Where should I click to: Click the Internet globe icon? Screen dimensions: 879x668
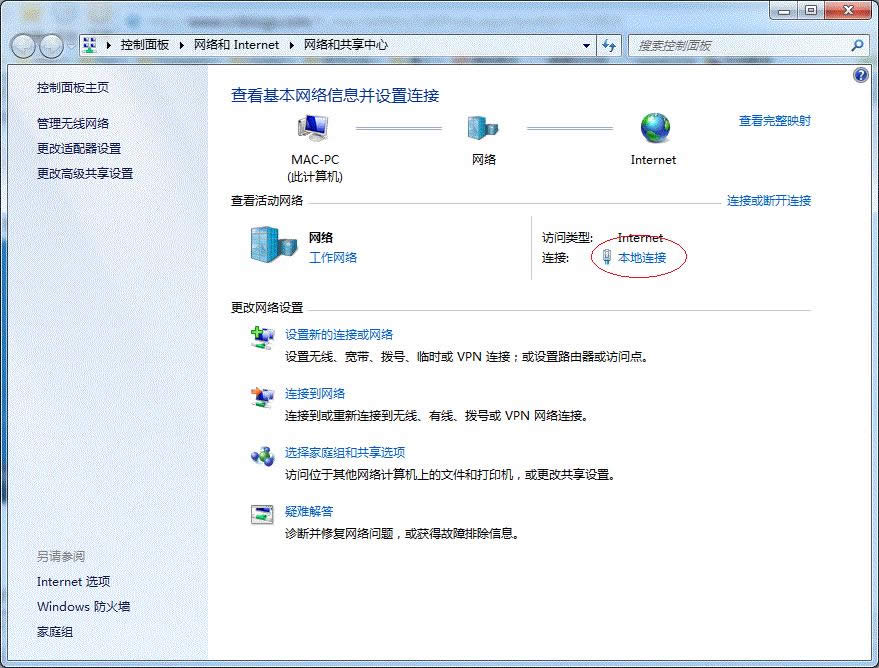coord(653,128)
